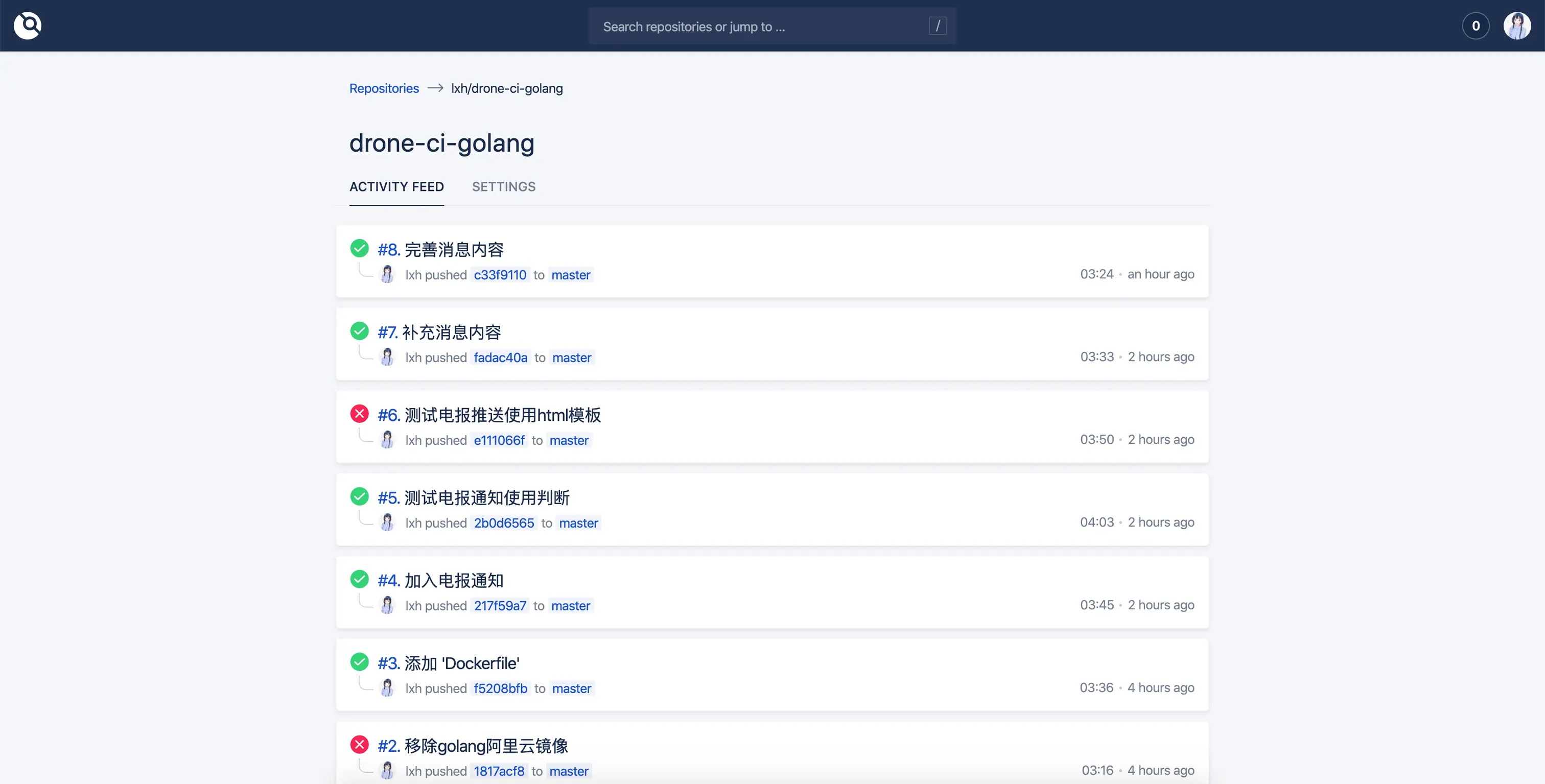Open build #3 添加 'Dockerfile'
Viewport: 1545px width, 784px height.
[448, 663]
